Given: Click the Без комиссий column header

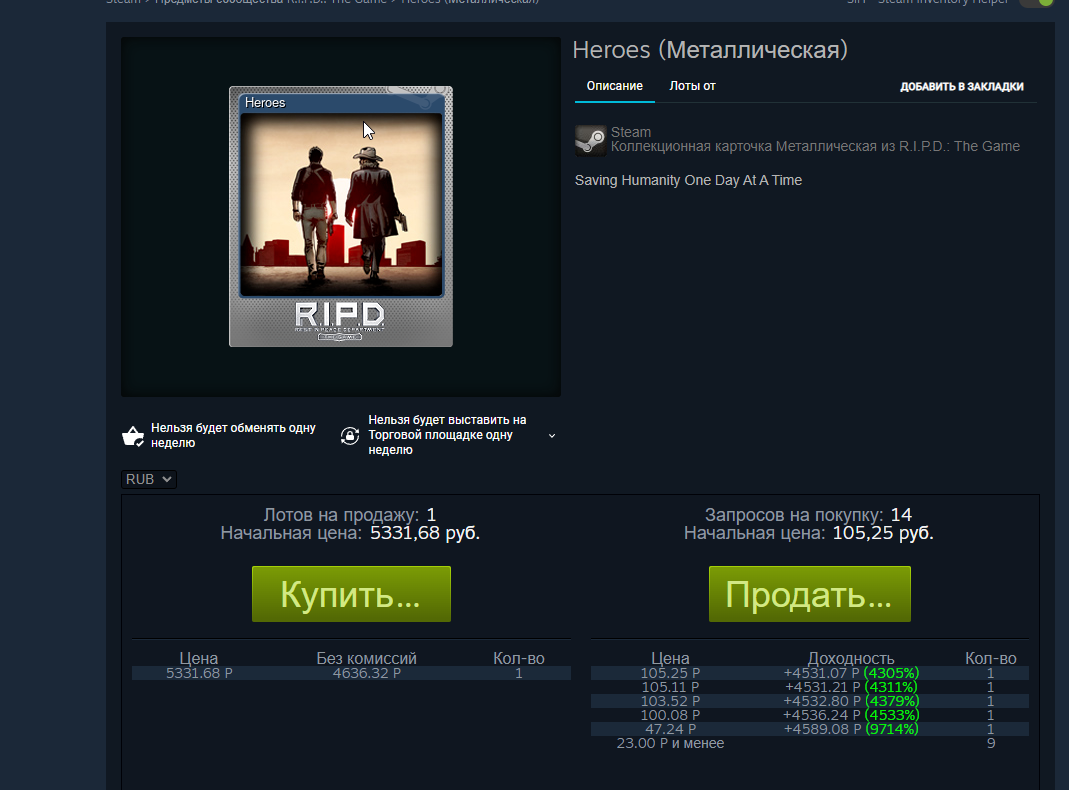Looking at the screenshot, I should (366, 658).
